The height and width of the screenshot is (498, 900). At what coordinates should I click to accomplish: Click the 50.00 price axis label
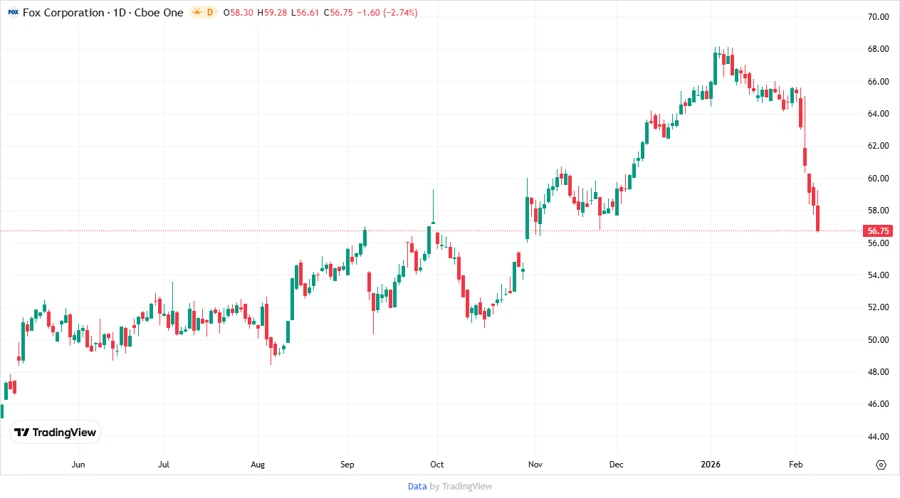(878, 340)
